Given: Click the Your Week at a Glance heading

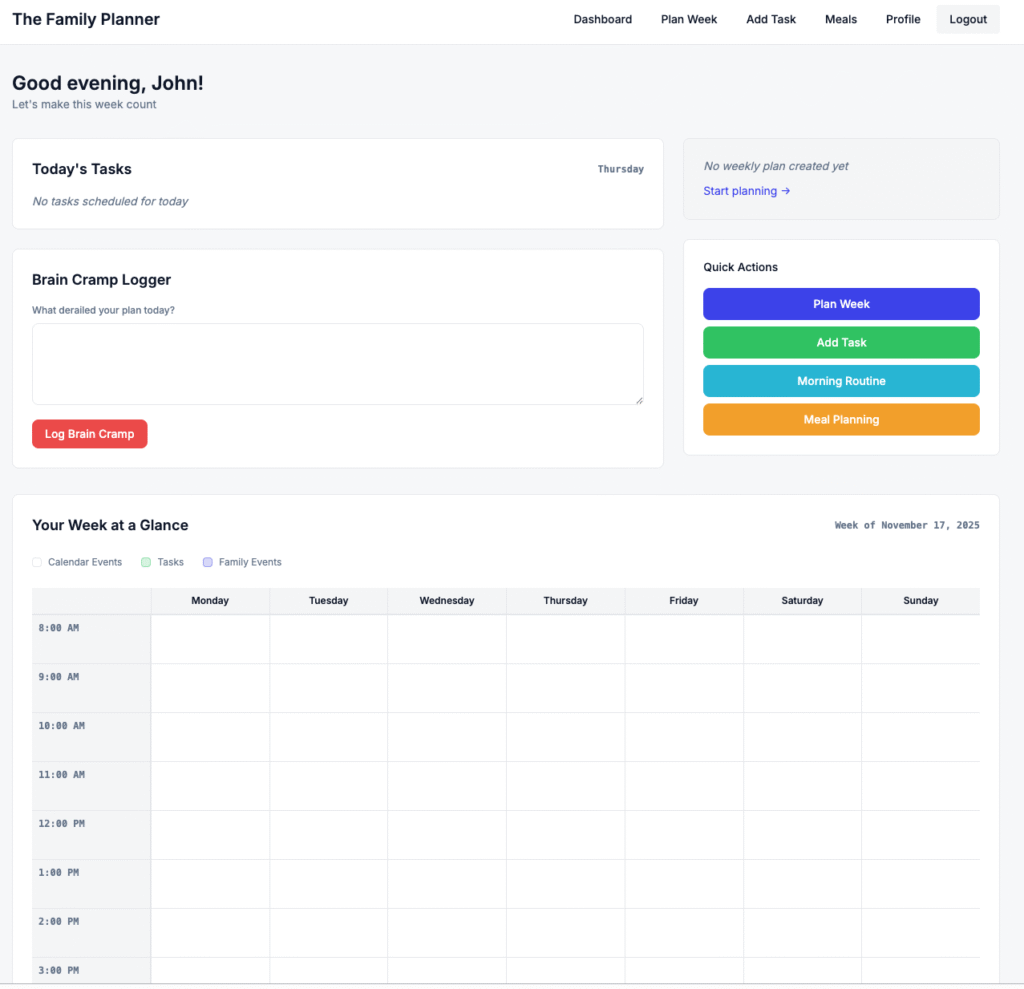Looking at the screenshot, I should (110, 525).
